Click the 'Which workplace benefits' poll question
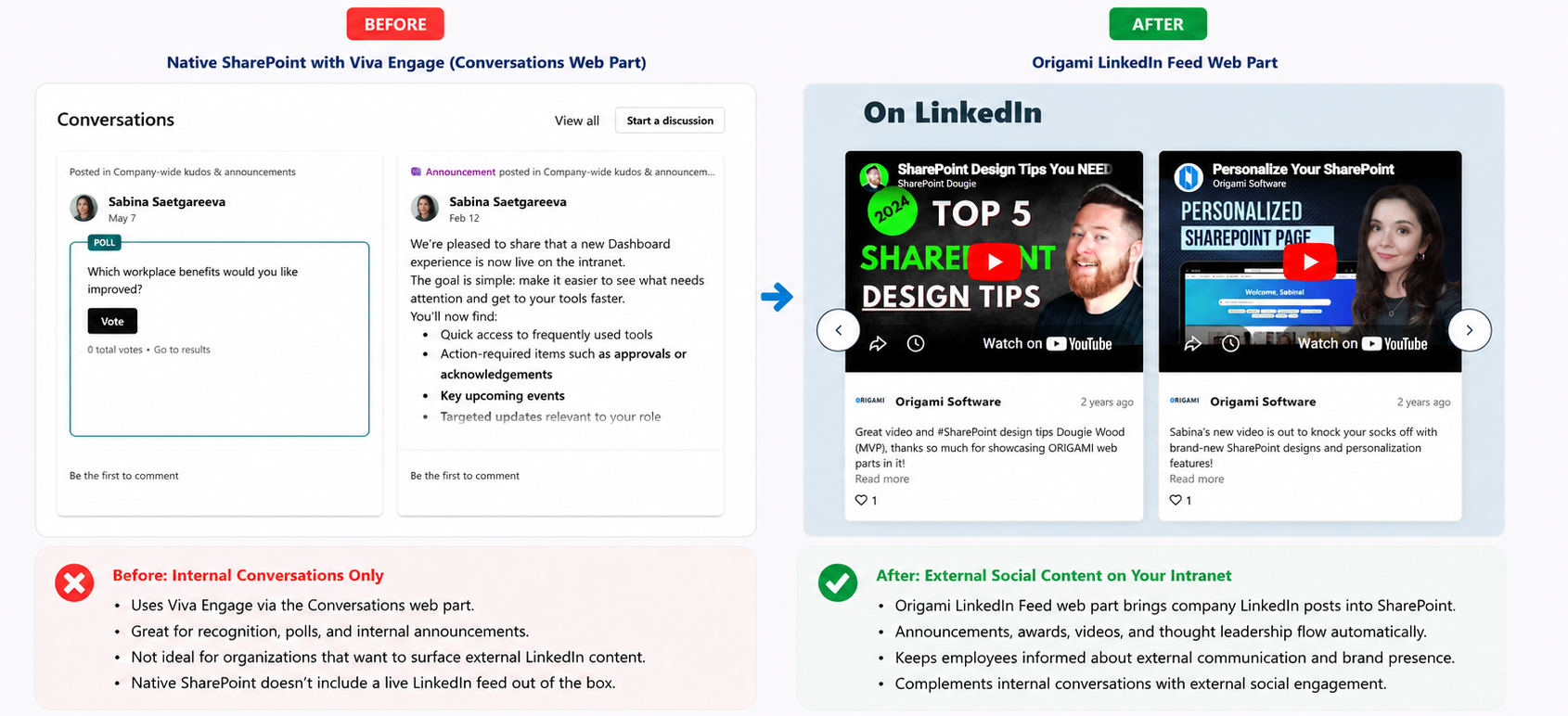Image resolution: width=1568 pixels, height=716 pixels. (193, 280)
